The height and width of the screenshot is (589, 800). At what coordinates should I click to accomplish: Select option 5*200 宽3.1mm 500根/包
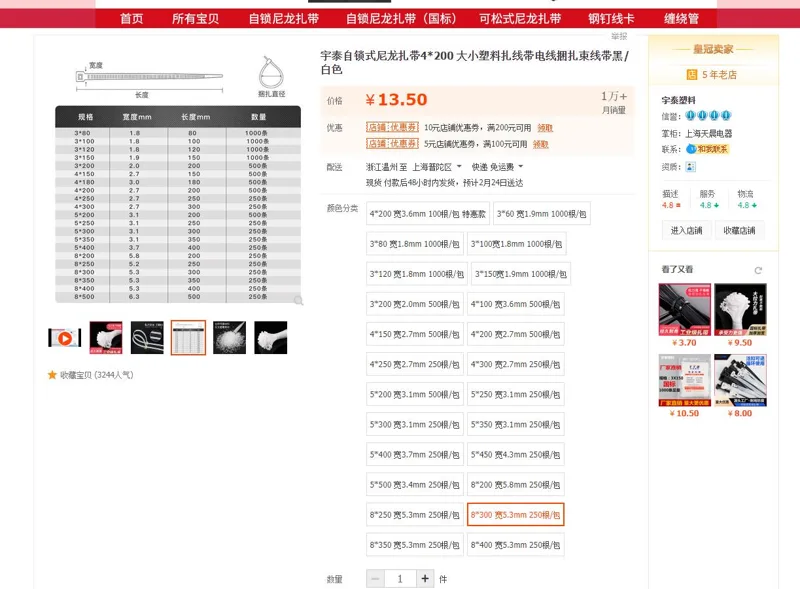414,395
